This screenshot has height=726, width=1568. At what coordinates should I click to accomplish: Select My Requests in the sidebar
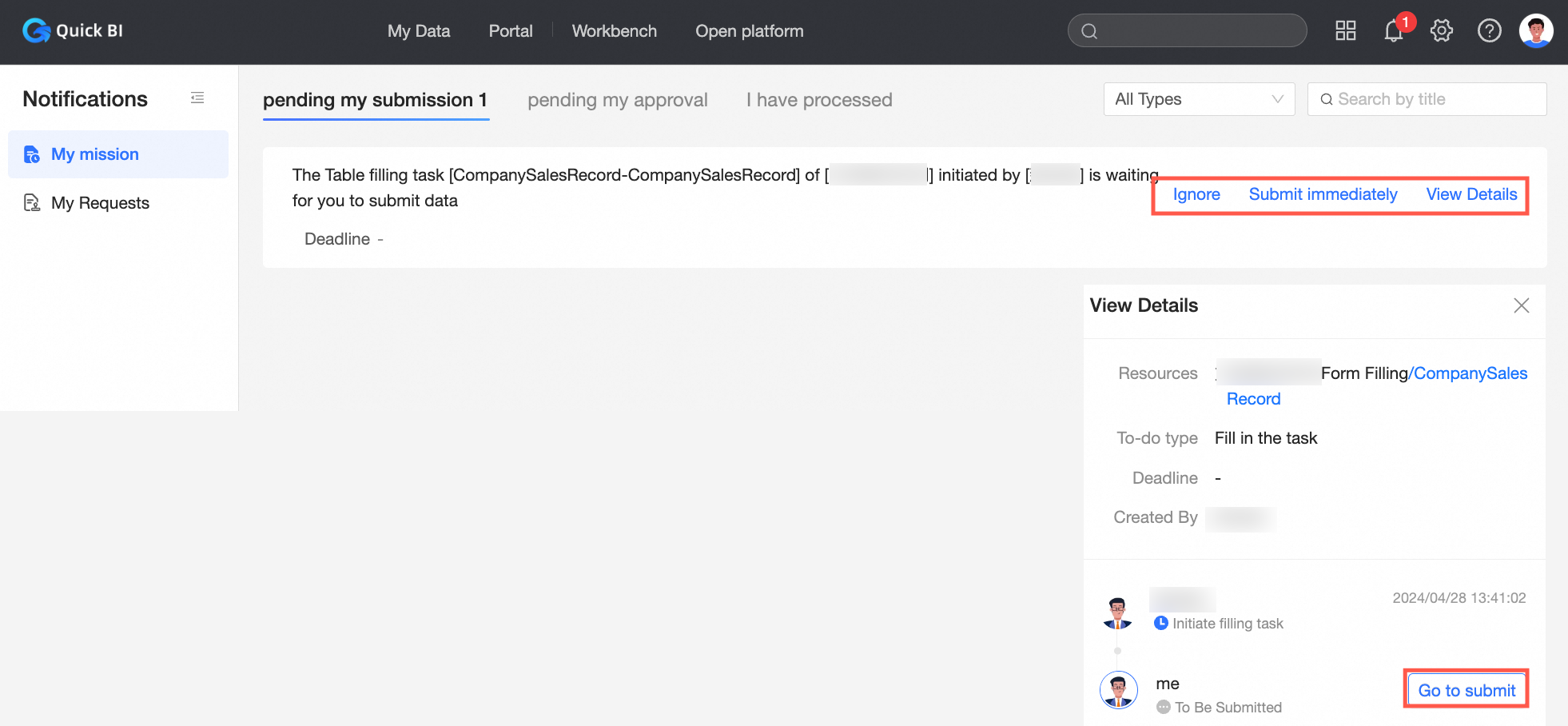coord(100,203)
